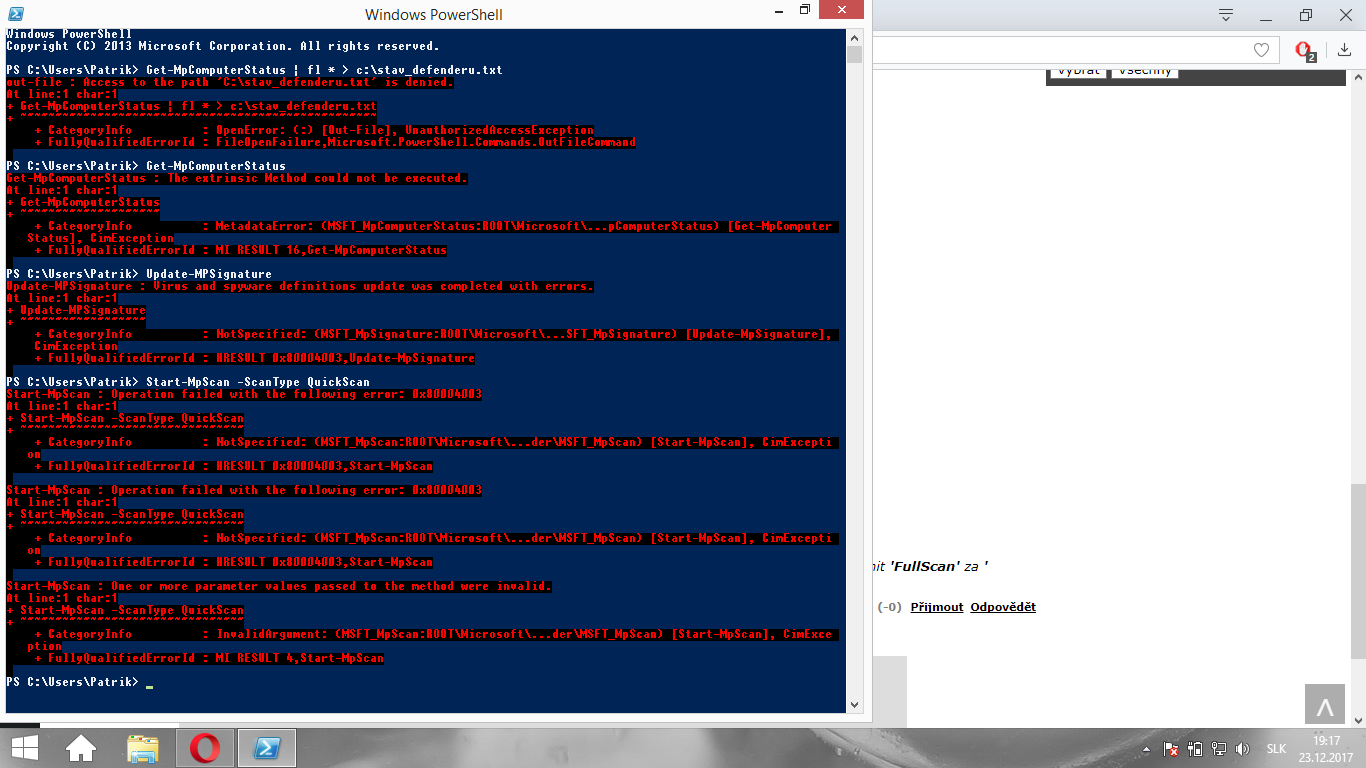Click the 'Windows PowerShell' title bar text
This screenshot has height=768, width=1366.
(434, 14)
